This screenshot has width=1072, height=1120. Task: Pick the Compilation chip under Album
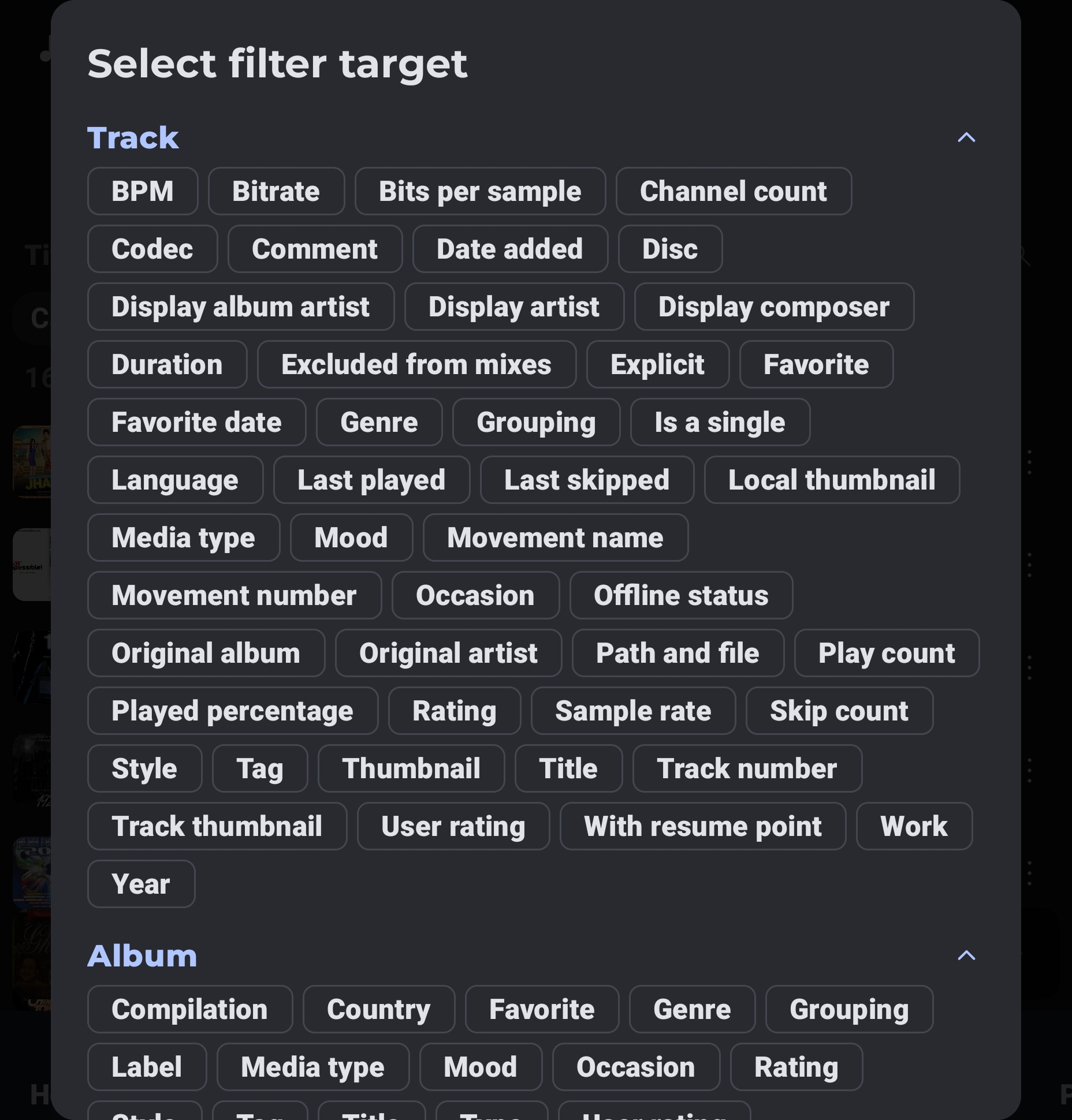pyautogui.click(x=189, y=1009)
